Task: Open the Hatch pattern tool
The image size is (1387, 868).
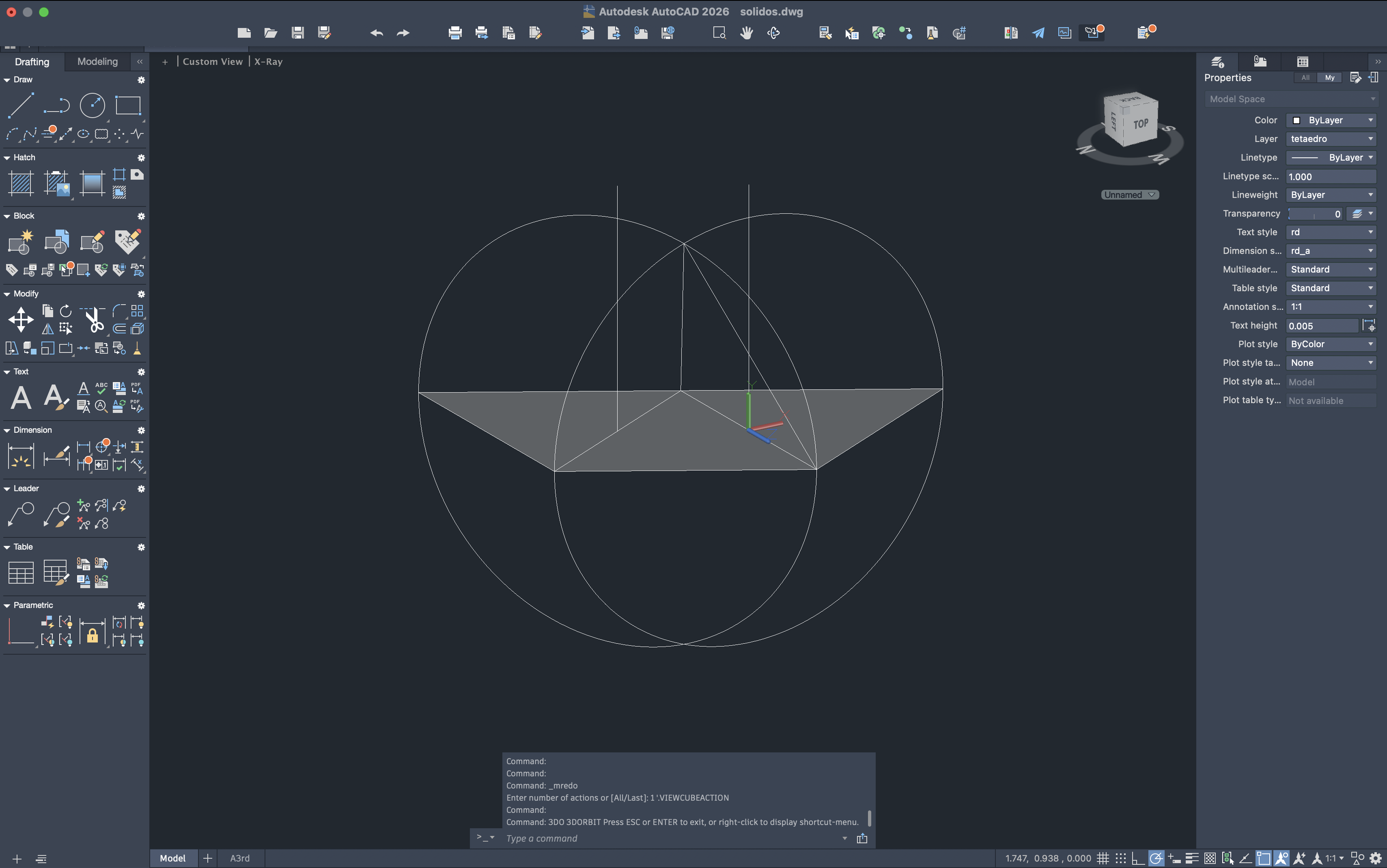Action: click(21, 184)
